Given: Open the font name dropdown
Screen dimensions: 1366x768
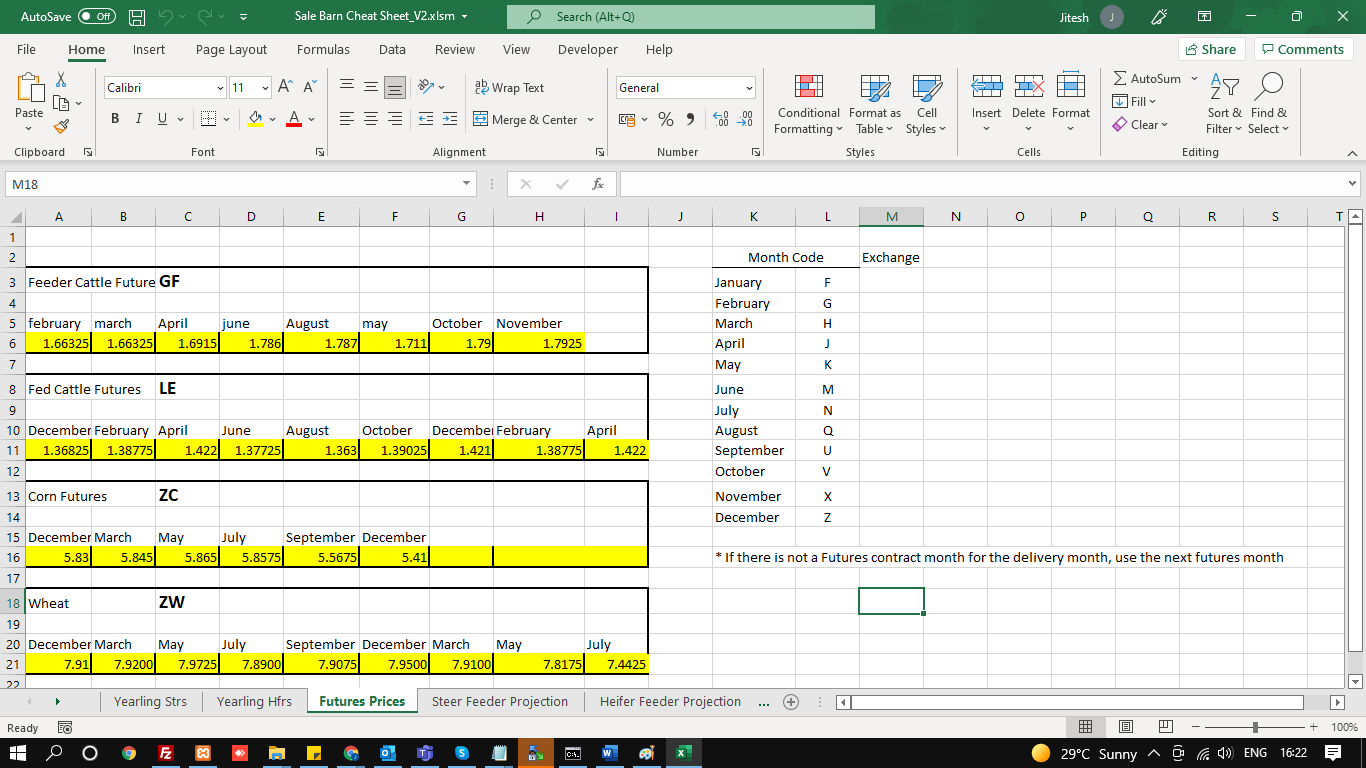Looking at the screenshot, I should point(219,88).
